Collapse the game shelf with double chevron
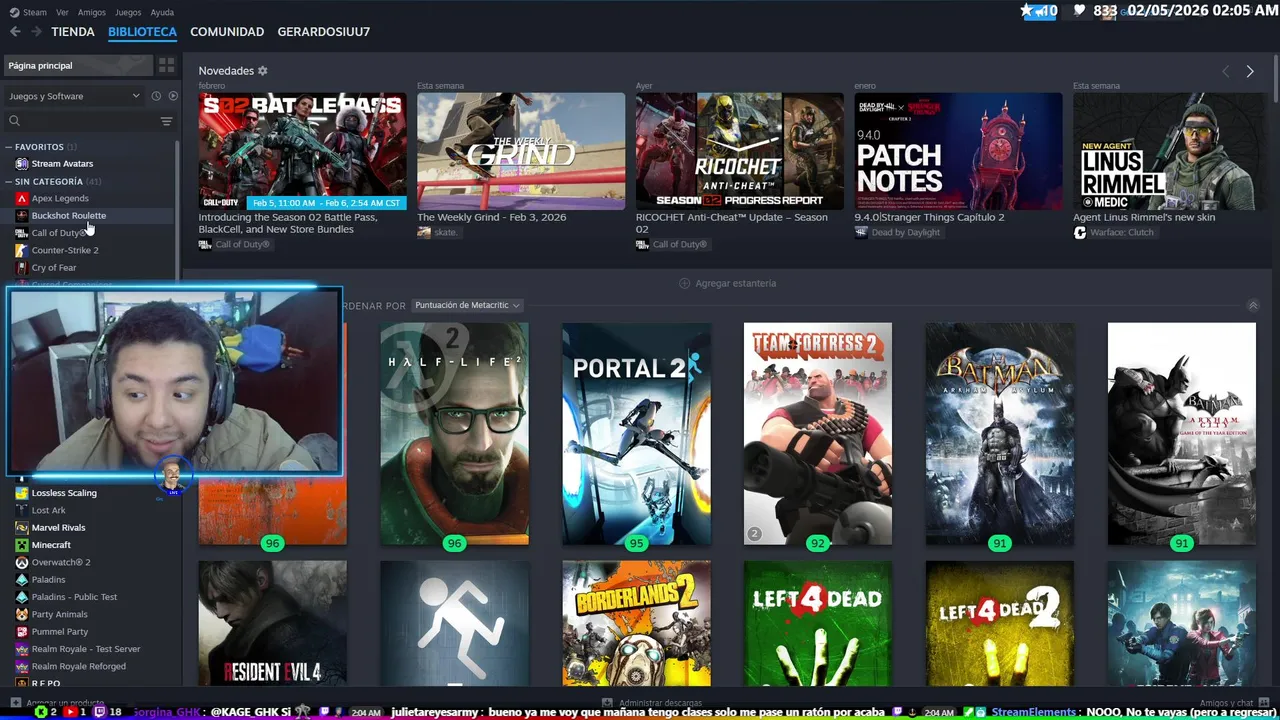Screen dimensions: 1280x720 pyautogui.click(x=1253, y=305)
